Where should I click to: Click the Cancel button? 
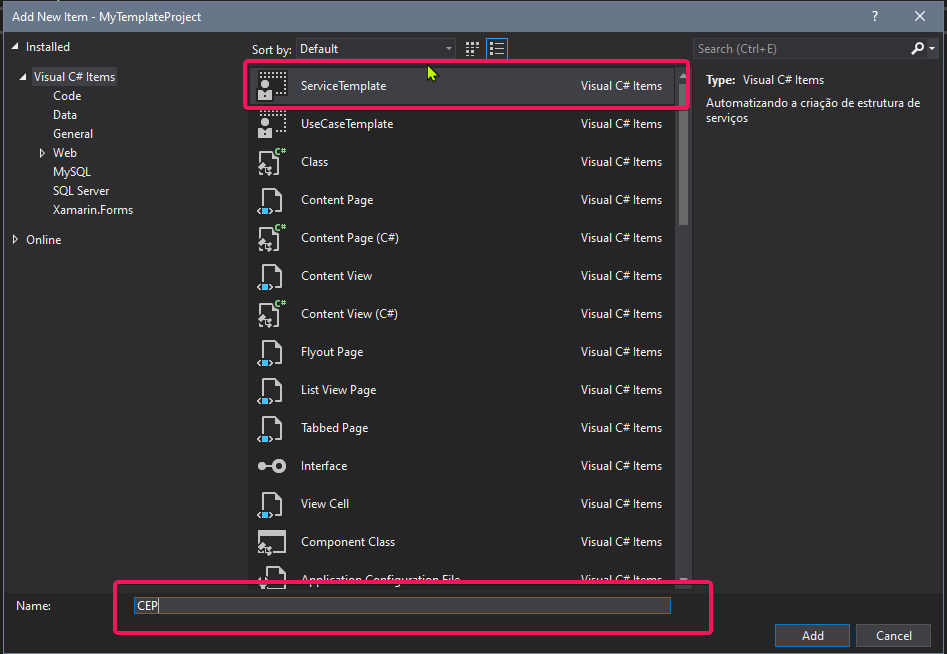coord(894,635)
